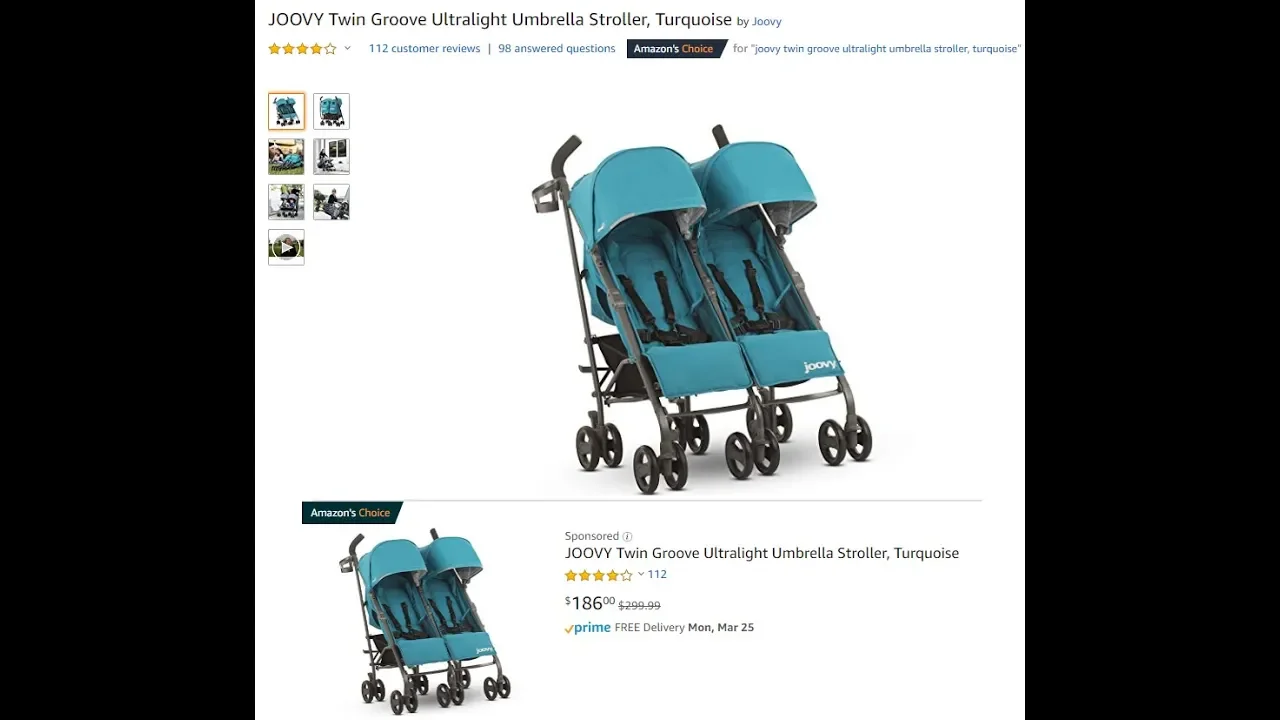
Task: Click the sponsored stroller product image
Action: click(425, 620)
